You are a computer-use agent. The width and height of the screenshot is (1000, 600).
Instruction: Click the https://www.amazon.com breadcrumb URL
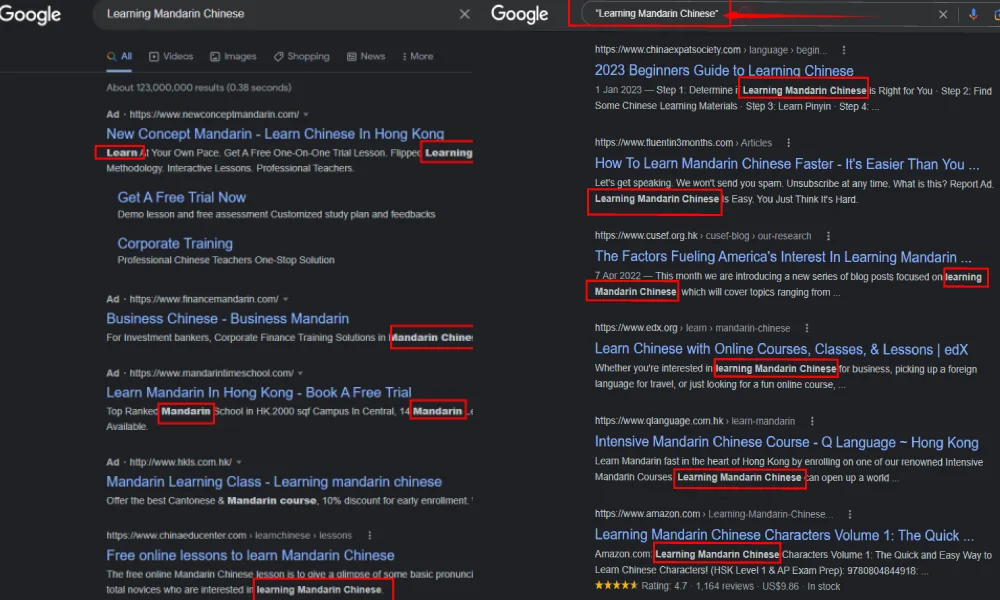647,514
